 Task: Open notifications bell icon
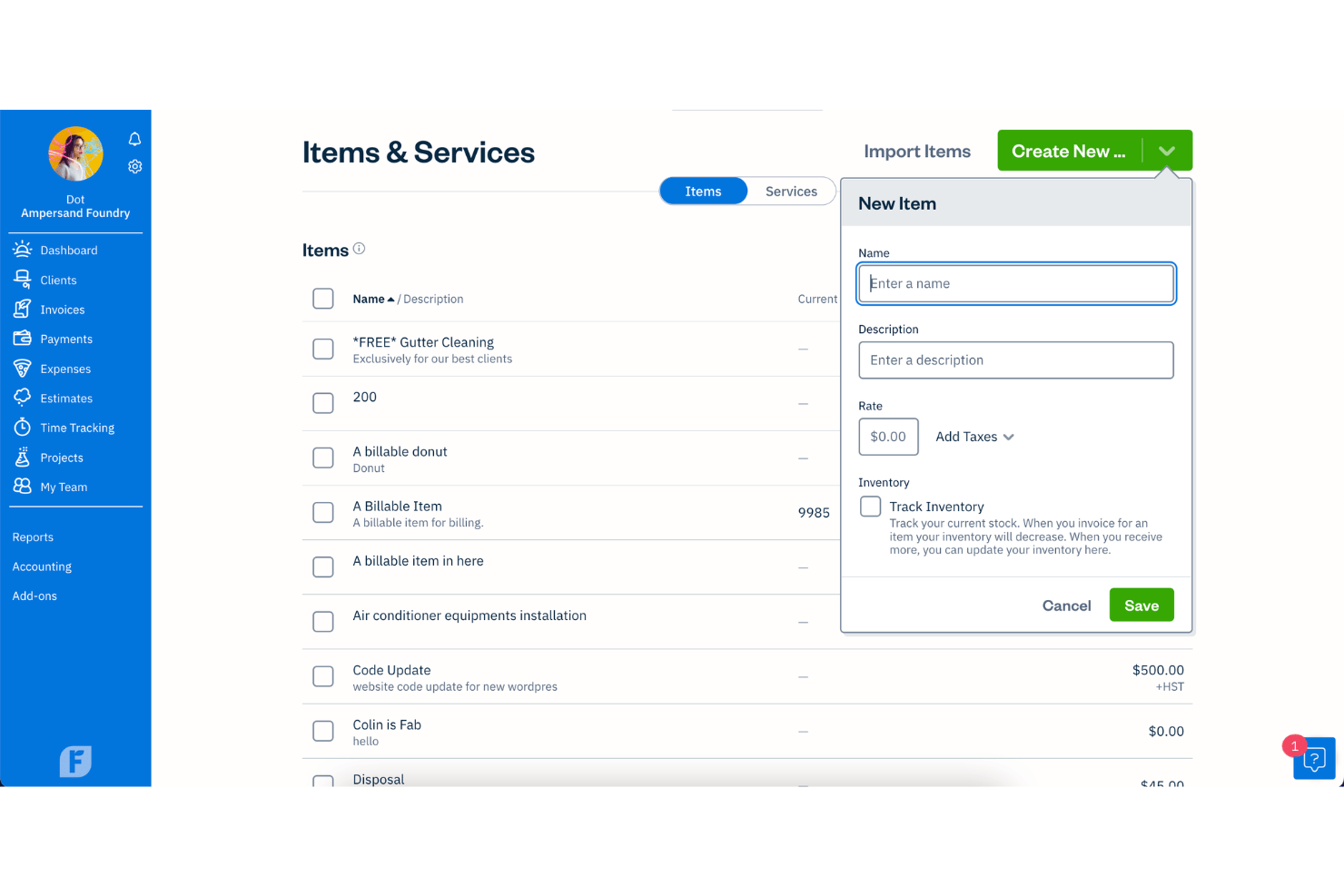coord(134,139)
